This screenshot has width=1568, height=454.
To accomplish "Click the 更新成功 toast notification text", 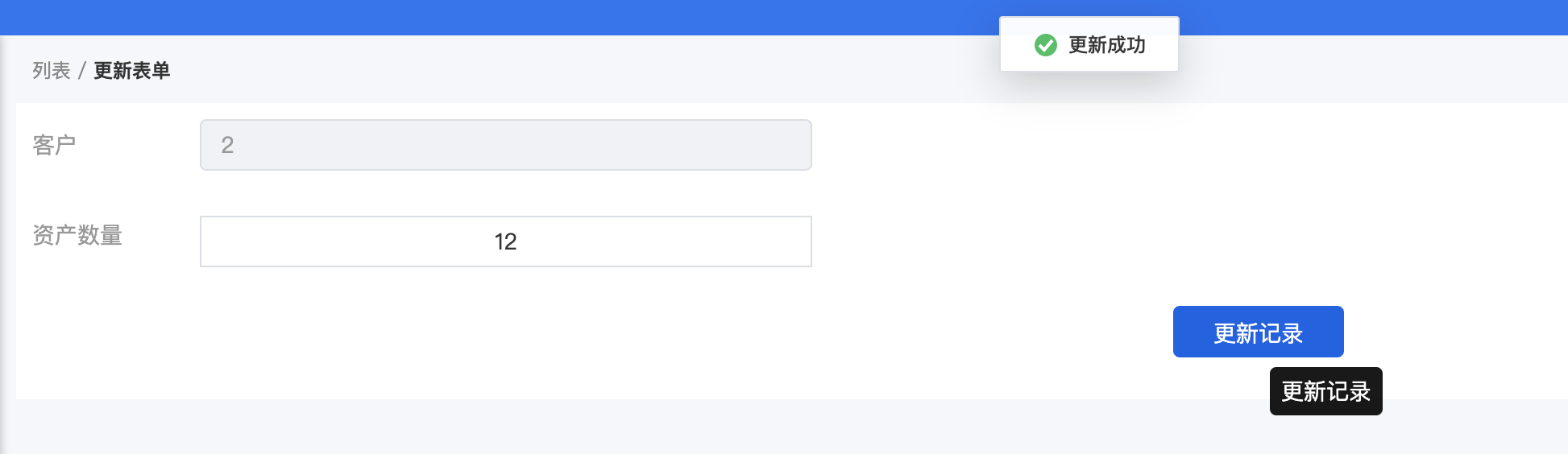I will (x=1107, y=45).
